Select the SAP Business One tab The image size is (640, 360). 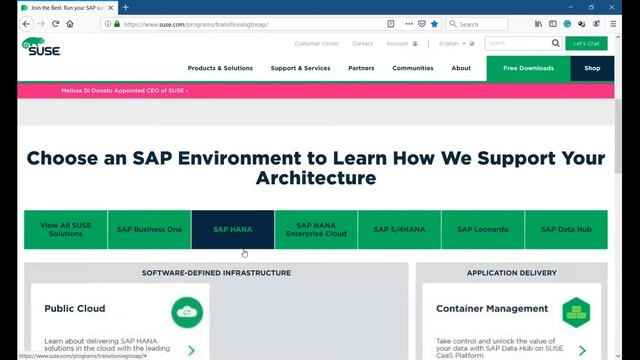(x=149, y=229)
